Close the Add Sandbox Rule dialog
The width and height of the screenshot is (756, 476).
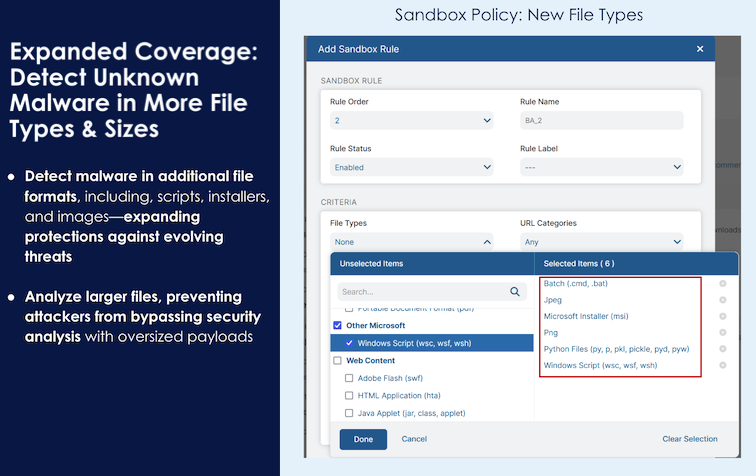699,49
